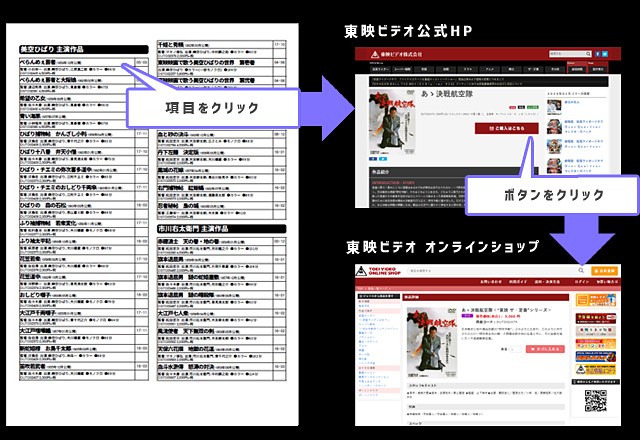640x440 pixels.
Task: Click the yellow Toei-logo banner in shop sidebar
Action: (596, 369)
